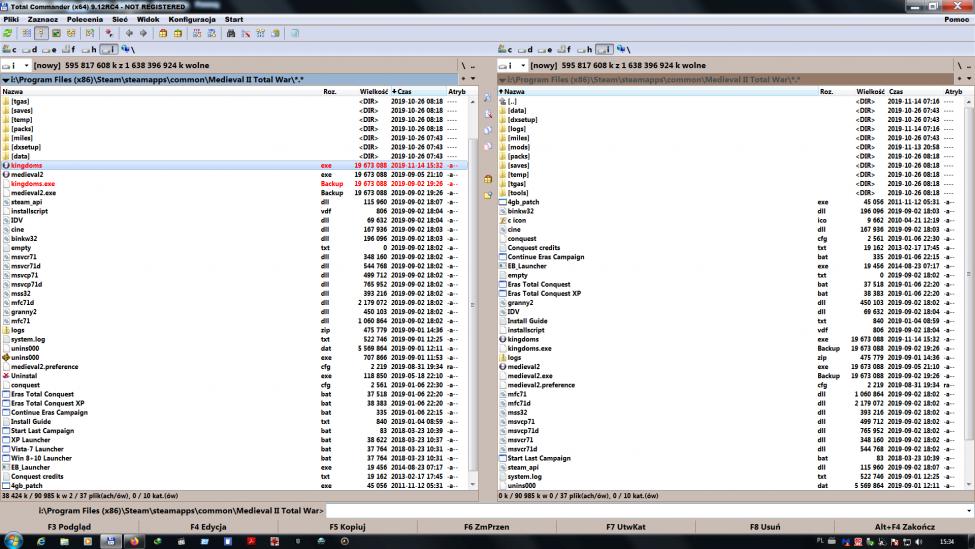
Task: Click the Back arrow in the toolbar
Action: pyautogui.click(x=129, y=33)
